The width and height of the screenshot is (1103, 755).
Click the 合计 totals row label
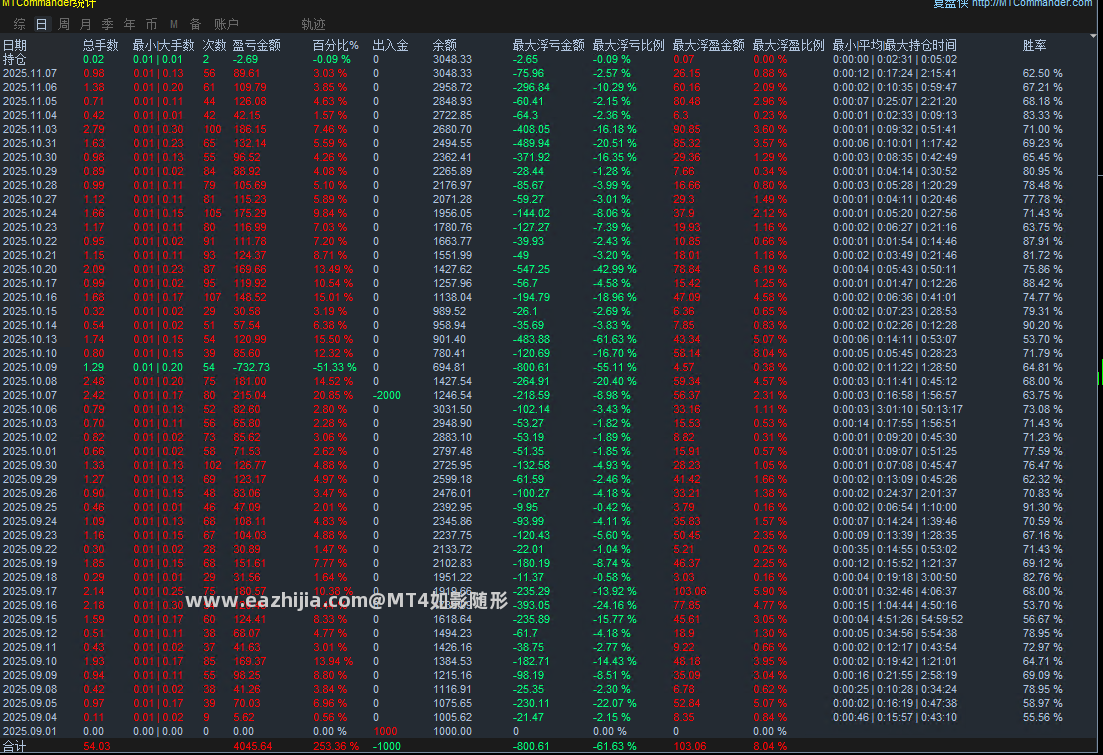(x=15, y=747)
